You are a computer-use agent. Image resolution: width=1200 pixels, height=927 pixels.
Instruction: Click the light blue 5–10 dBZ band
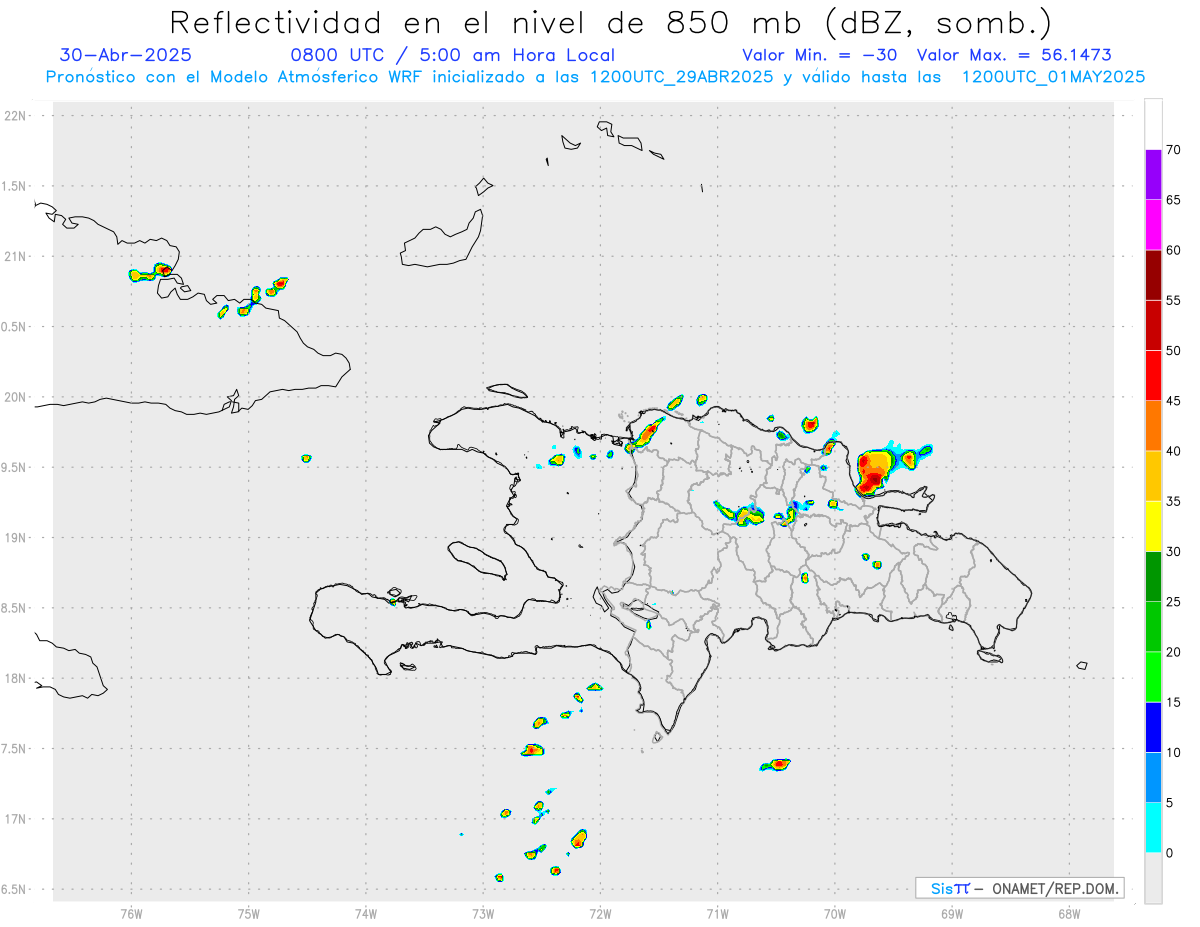click(x=1153, y=778)
